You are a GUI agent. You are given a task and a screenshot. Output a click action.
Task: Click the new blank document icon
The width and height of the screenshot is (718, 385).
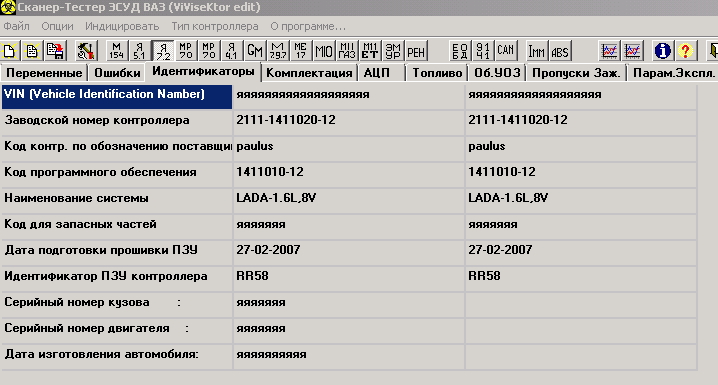(10, 51)
